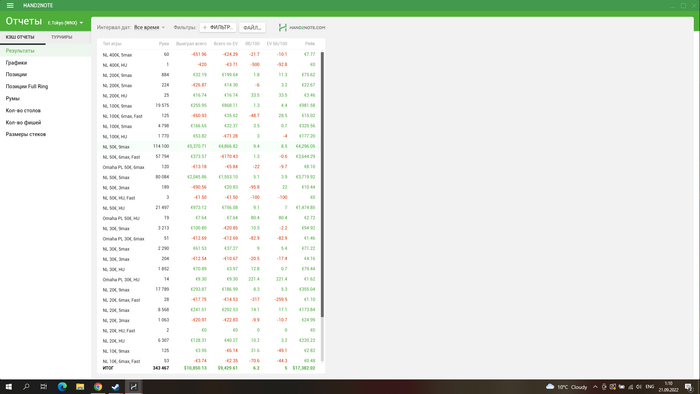Select the NL 50€, HU, Fast row

pos(209,198)
